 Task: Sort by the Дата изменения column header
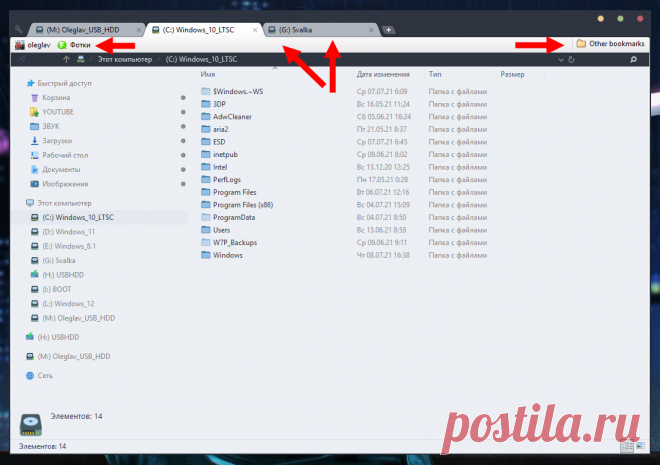(383, 74)
